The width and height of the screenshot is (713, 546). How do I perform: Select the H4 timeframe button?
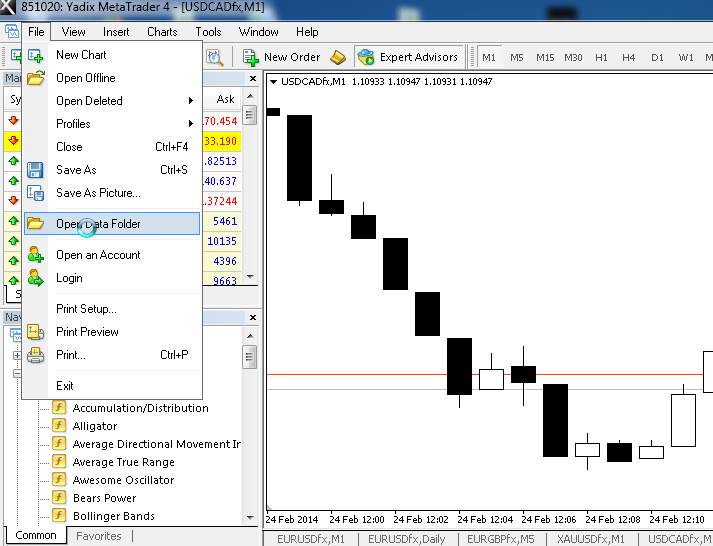coord(628,58)
